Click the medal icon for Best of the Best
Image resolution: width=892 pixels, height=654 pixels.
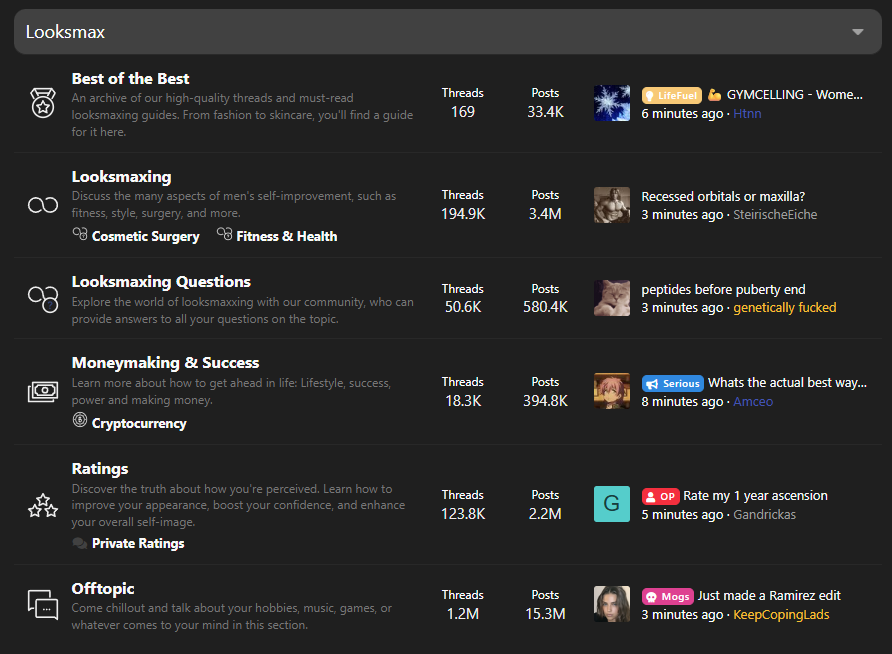click(x=42, y=103)
